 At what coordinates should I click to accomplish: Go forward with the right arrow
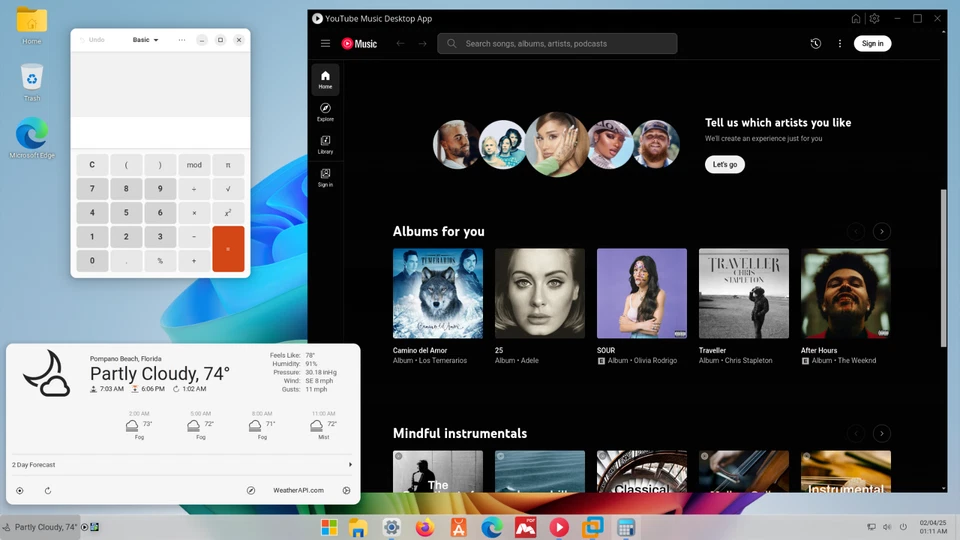[422, 43]
